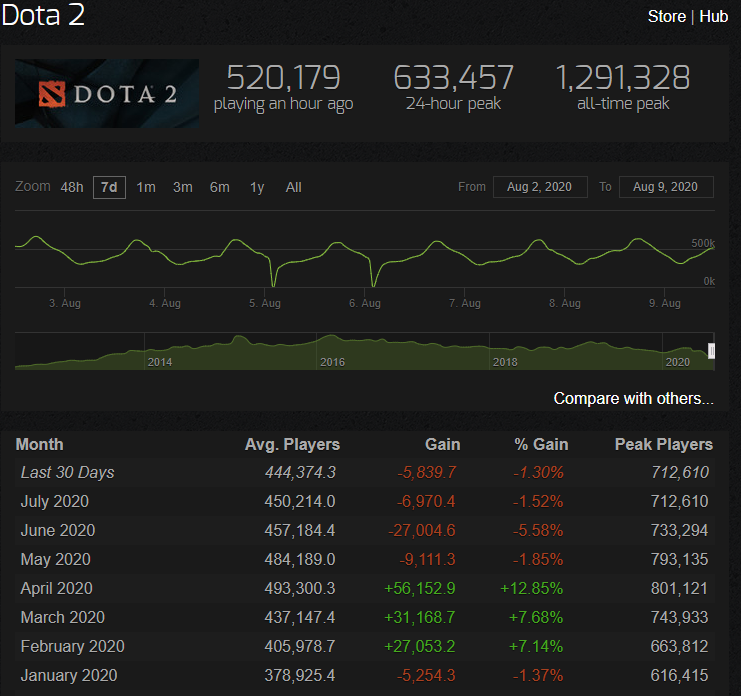Screen dimensions: 741x696
Task: Click the Gain column header
Action: click(x=443, y=445)
